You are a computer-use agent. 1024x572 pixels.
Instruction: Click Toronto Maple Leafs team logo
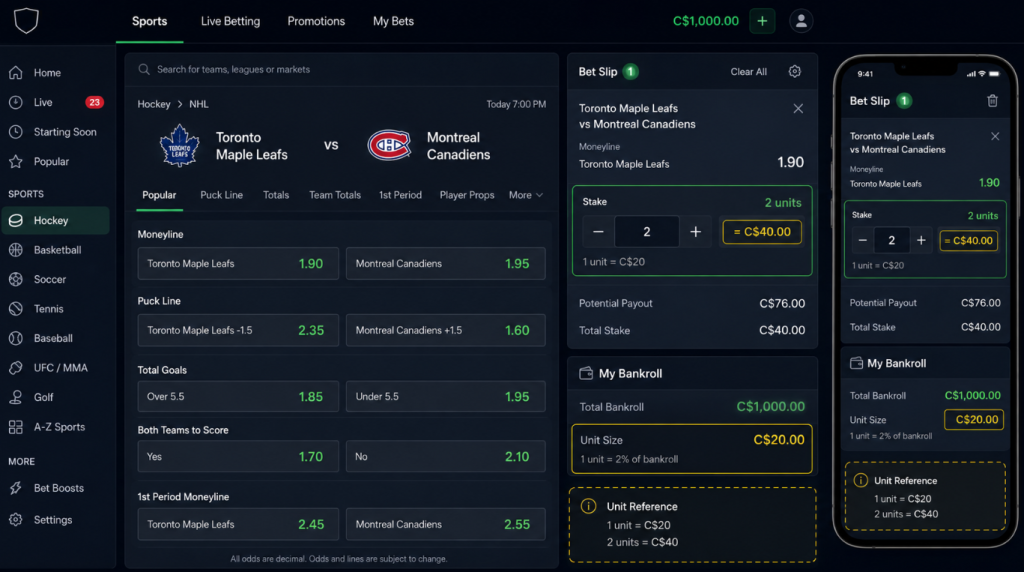click(x=180, y=146)
